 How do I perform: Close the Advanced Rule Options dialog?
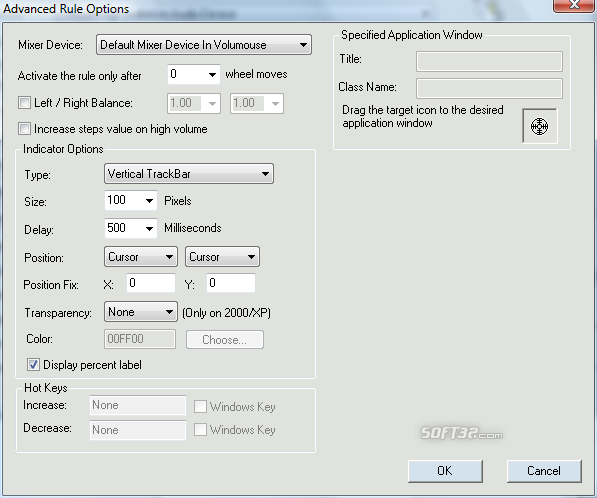coord(574,5)
